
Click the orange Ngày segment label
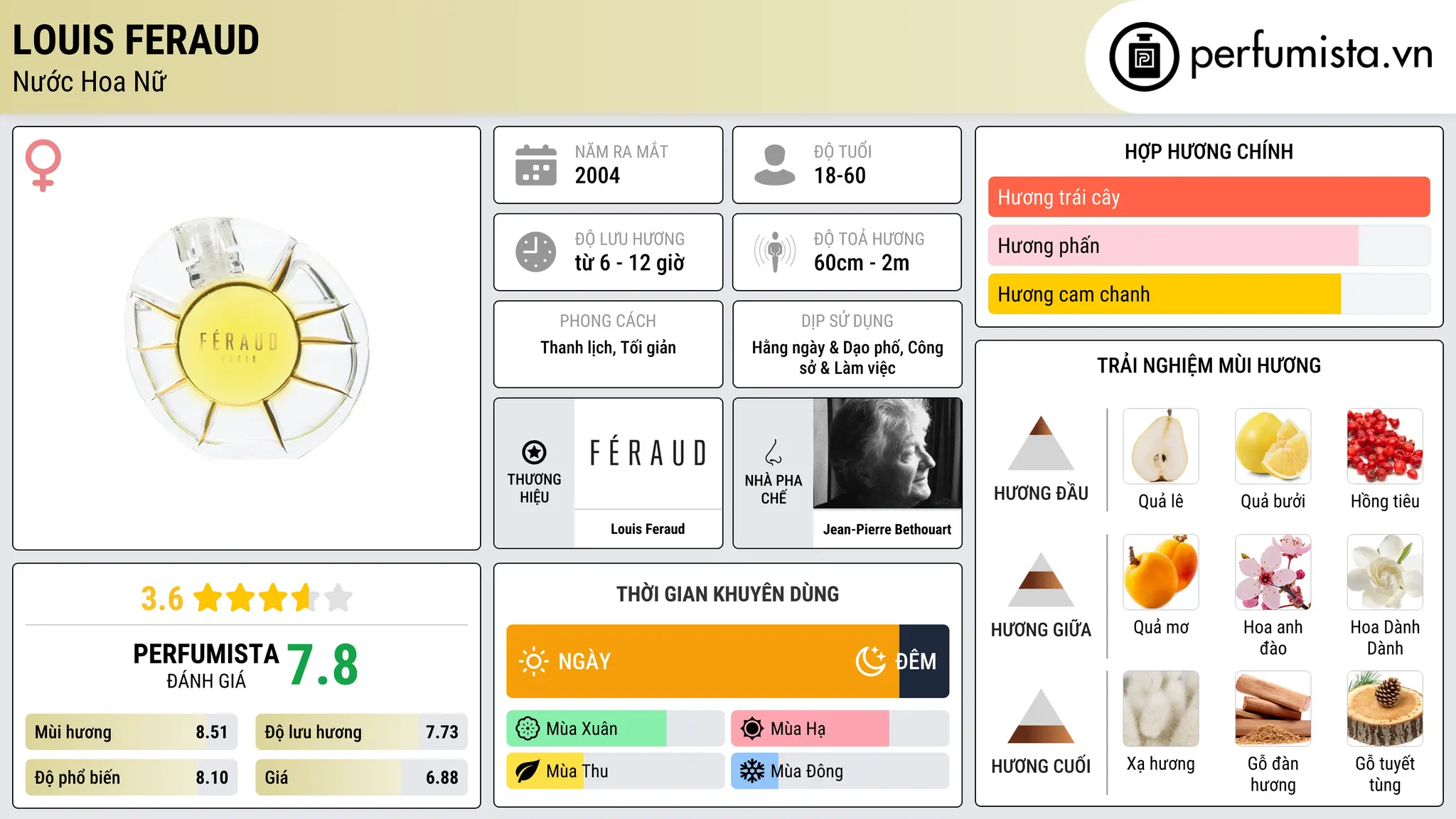tap(584, 661)
